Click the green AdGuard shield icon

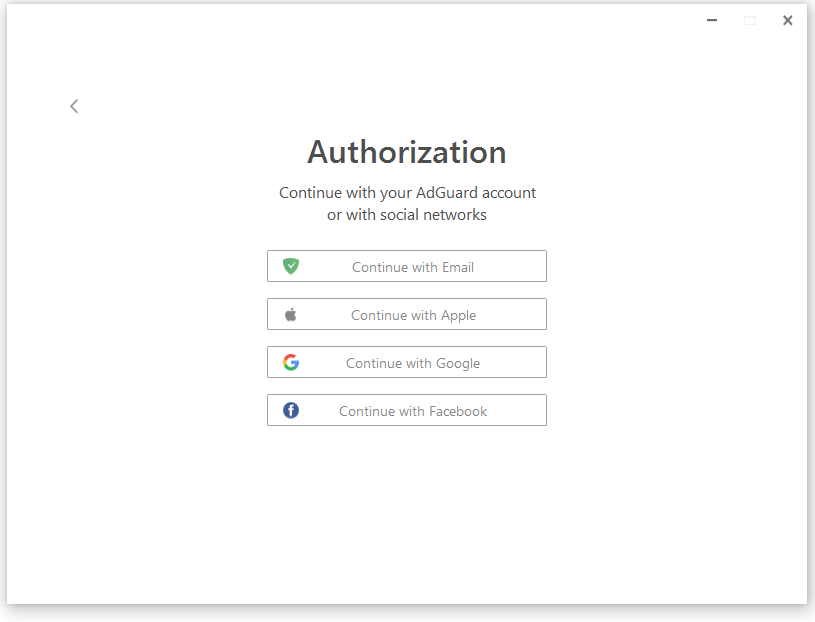tap(291, 266)
